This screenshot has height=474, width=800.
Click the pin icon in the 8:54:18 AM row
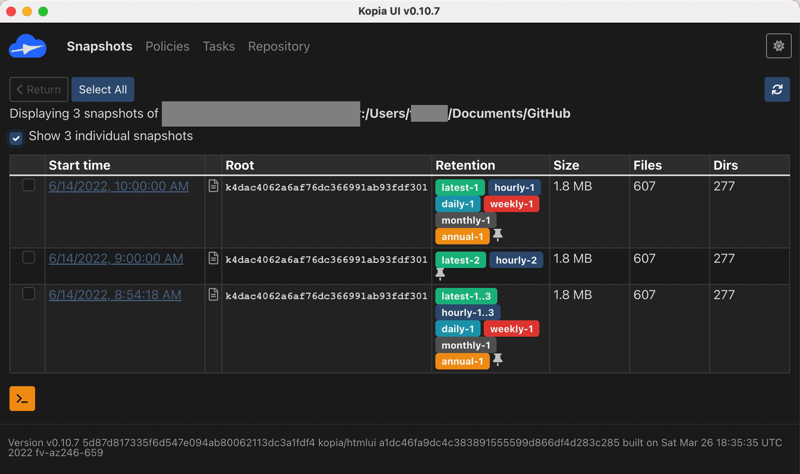point(498,360)
